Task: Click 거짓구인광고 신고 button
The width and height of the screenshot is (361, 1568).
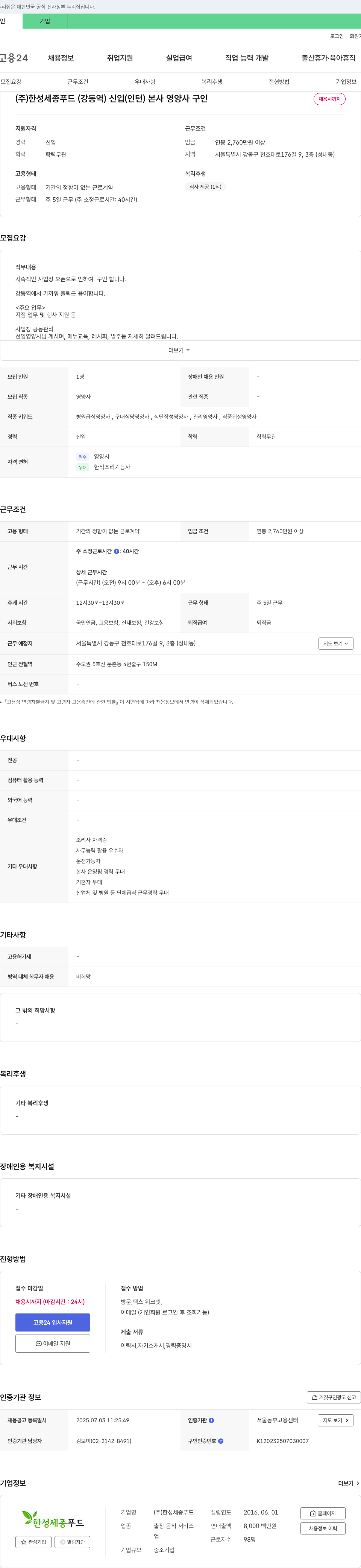Action: (x=334, y=1397)
